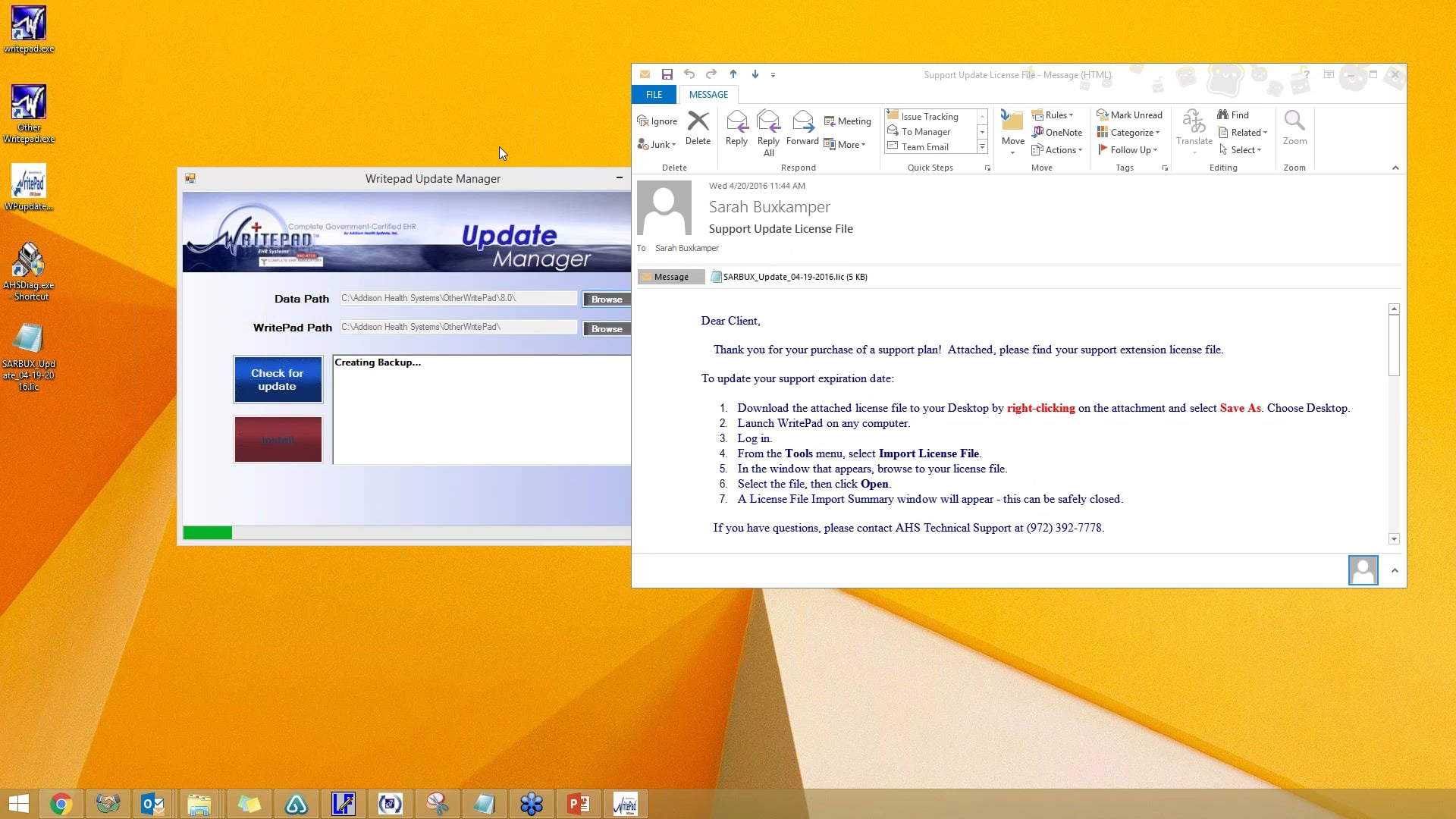Image resolution: width=1456 pixels, height=819 pixels.
Task: Switch to the MESSAGE ribbon tab
Action: 708,95
